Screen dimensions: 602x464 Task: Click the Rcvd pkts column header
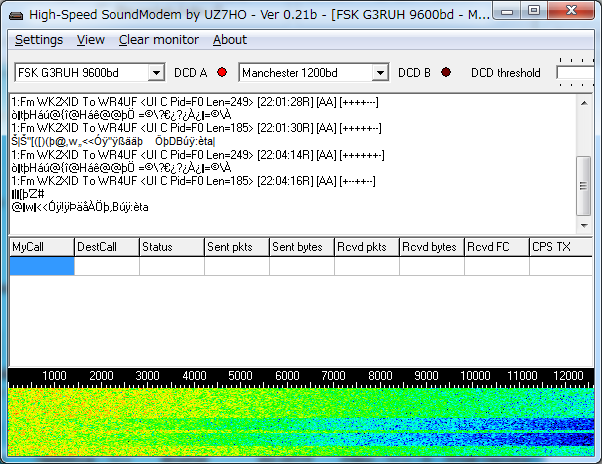pos(367,247)
